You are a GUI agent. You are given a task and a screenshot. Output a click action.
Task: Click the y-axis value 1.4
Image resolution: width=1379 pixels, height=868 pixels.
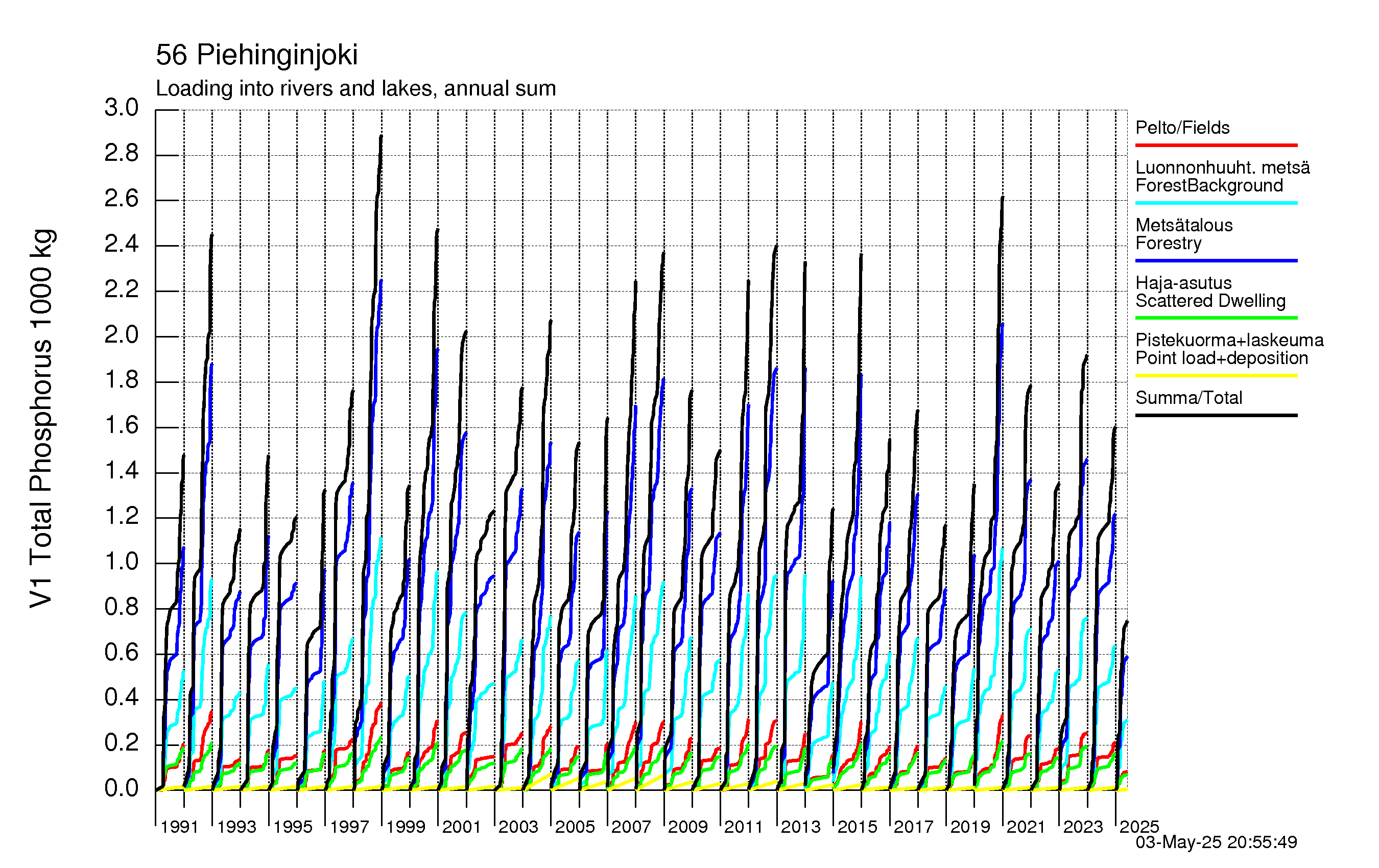click(122, 471)
